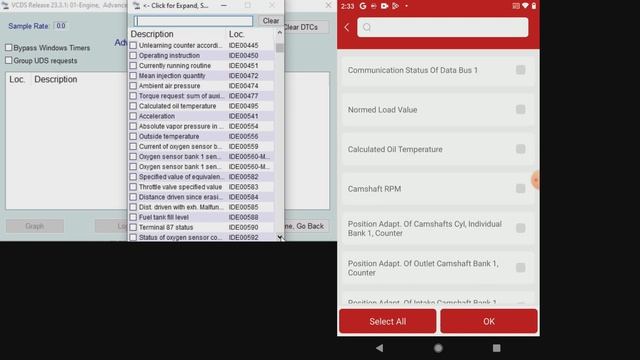Tick the phone's Calculated Oil Temperature checkbox
The width and height of the screenshot is (640, 360).
[x=520, y=149]
